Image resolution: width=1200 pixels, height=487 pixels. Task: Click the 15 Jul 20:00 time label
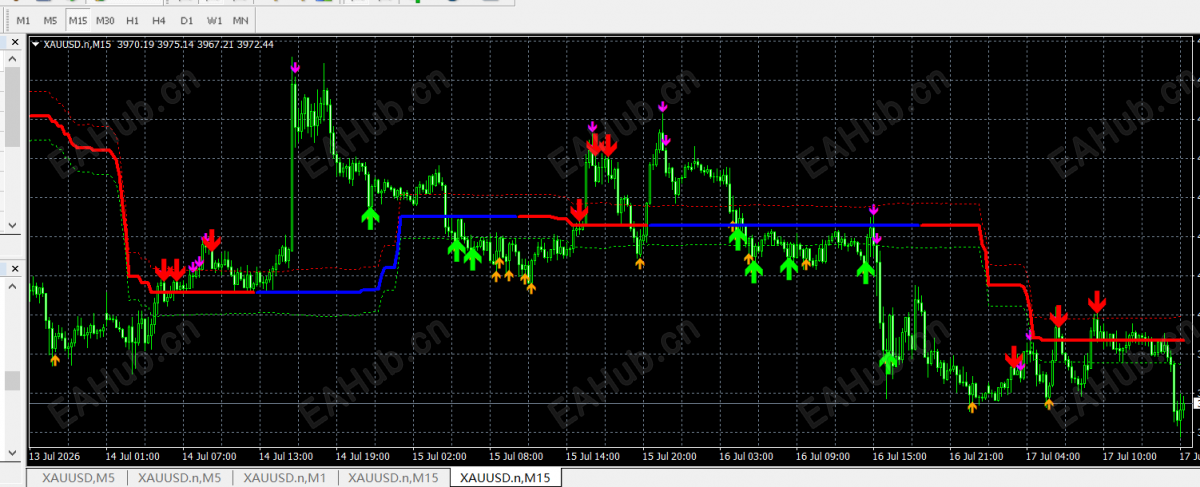click(670, 456)
